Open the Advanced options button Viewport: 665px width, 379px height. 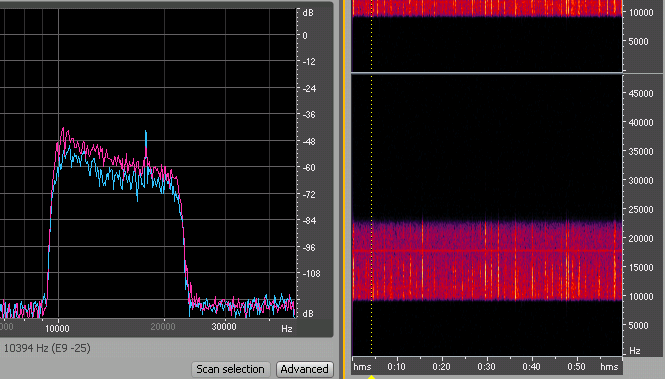[x=305, y=369]
